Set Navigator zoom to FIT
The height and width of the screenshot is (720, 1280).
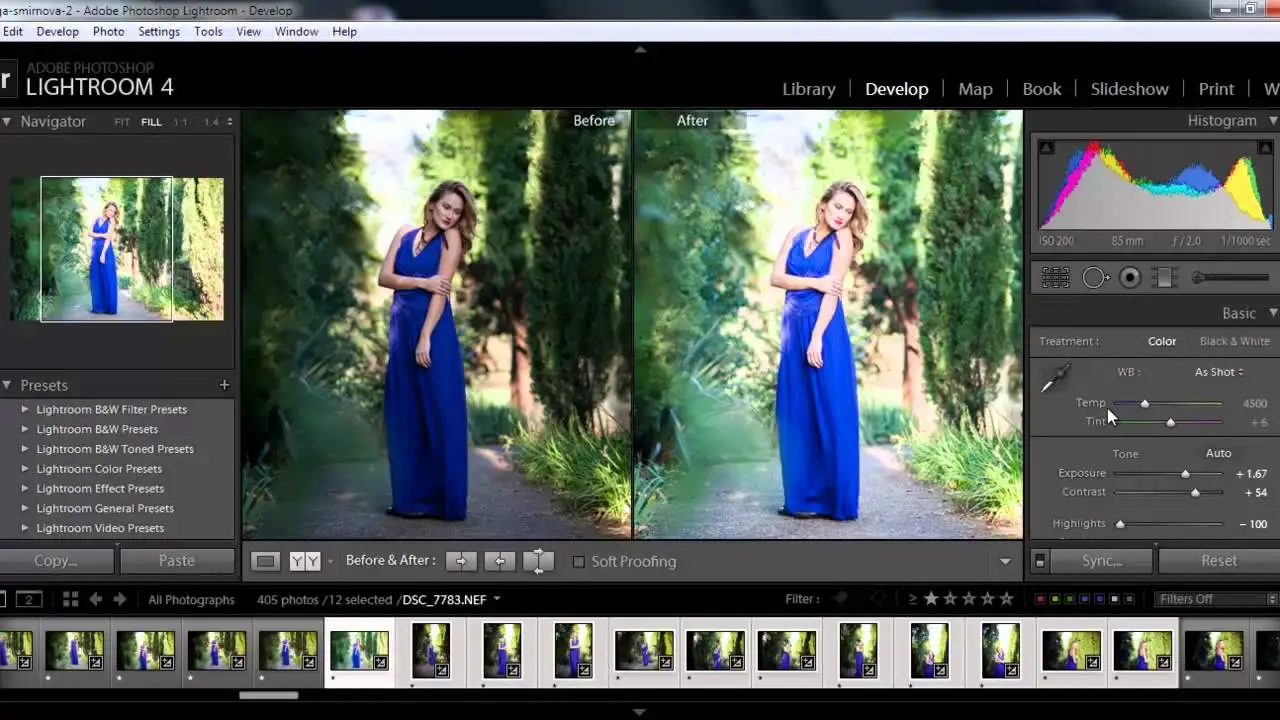pyautogui.click(x=122, y=122)
